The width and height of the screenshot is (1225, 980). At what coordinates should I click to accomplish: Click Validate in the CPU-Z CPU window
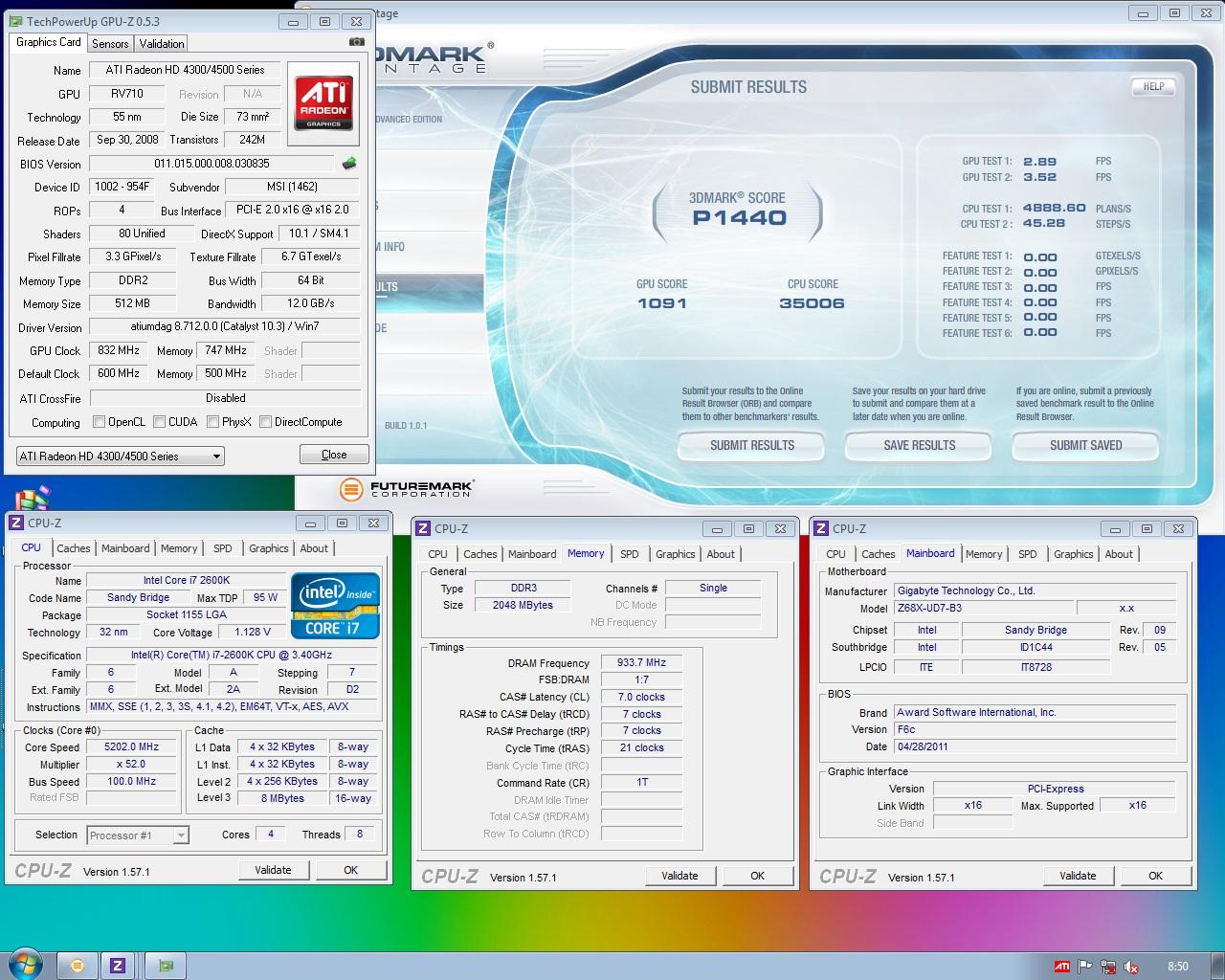(274, 870)
